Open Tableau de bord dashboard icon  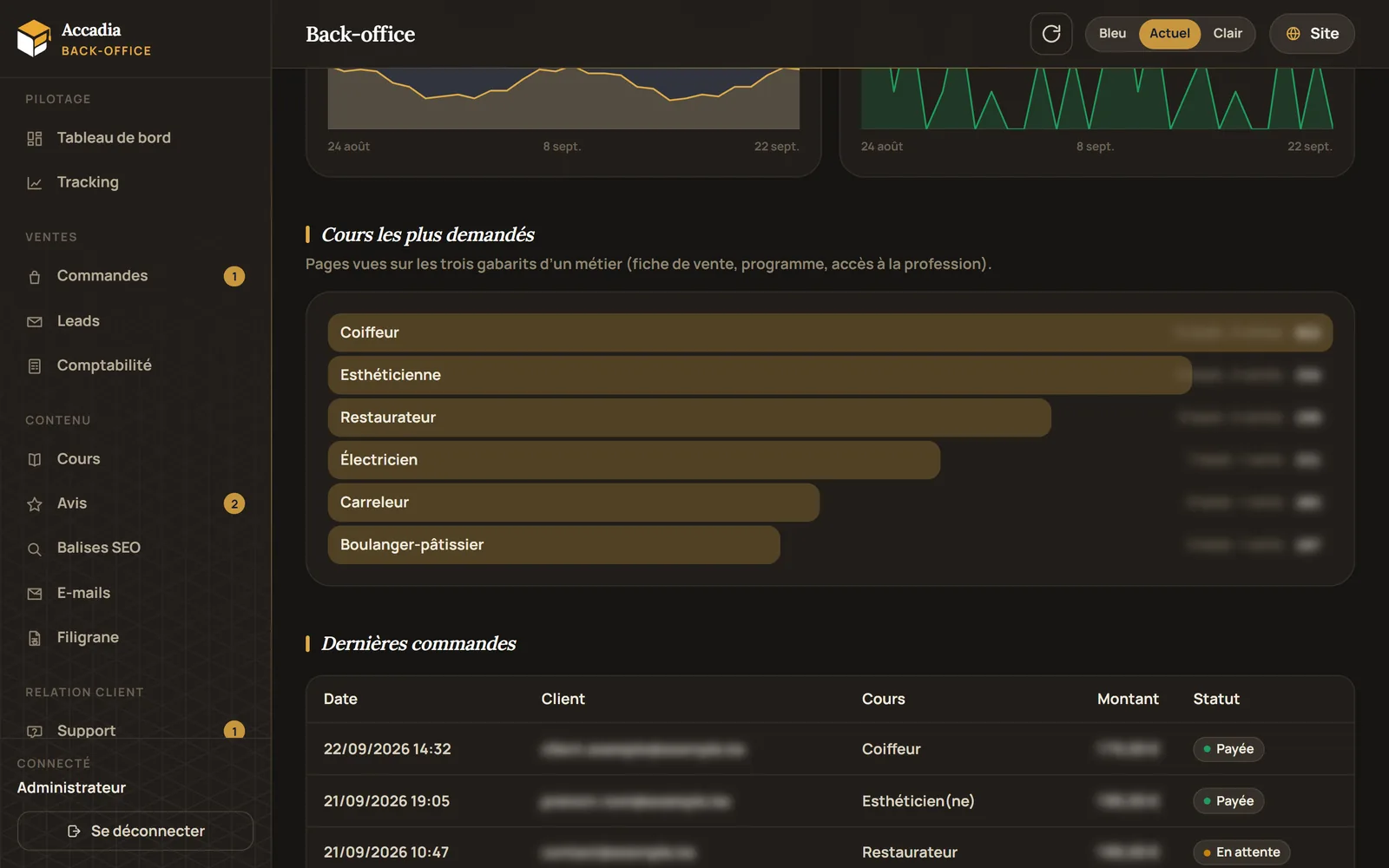click(x=35, y=138)
